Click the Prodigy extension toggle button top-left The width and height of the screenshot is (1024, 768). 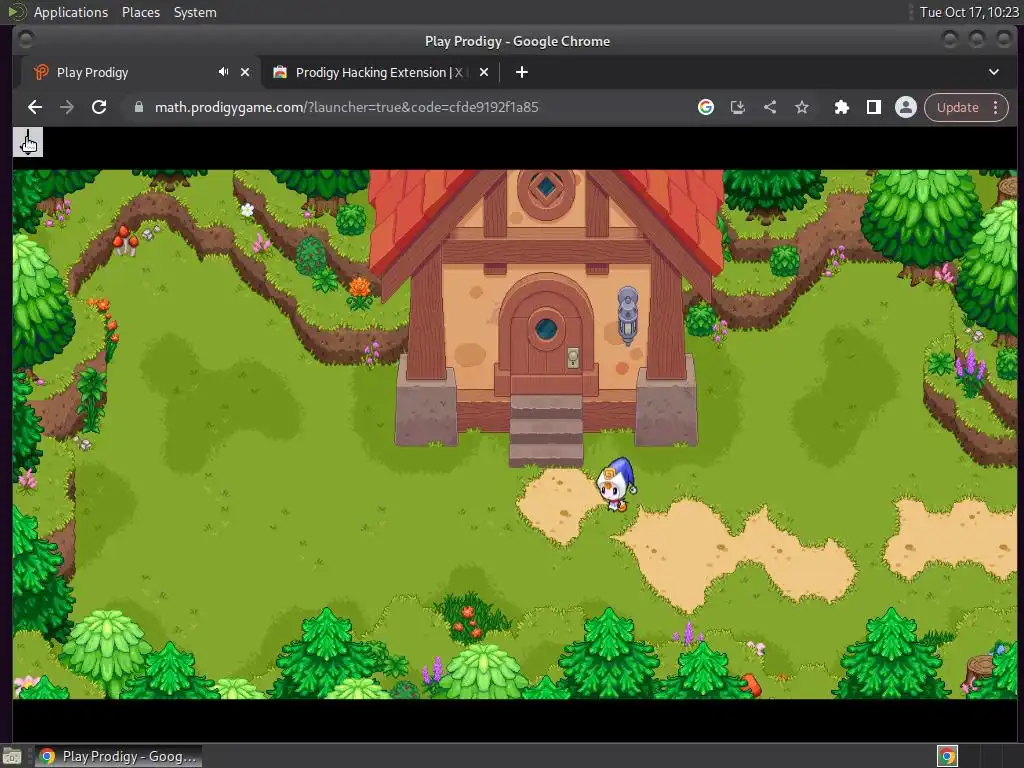pyautogui.click(x=28, y=142)
